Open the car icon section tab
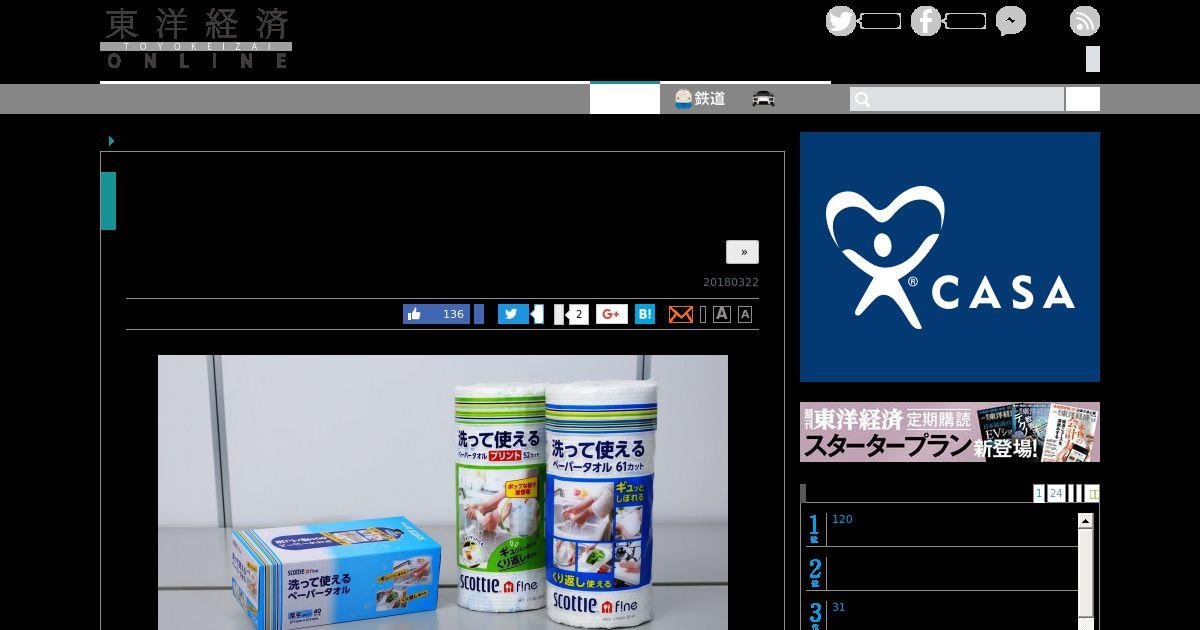 [764, 99]
